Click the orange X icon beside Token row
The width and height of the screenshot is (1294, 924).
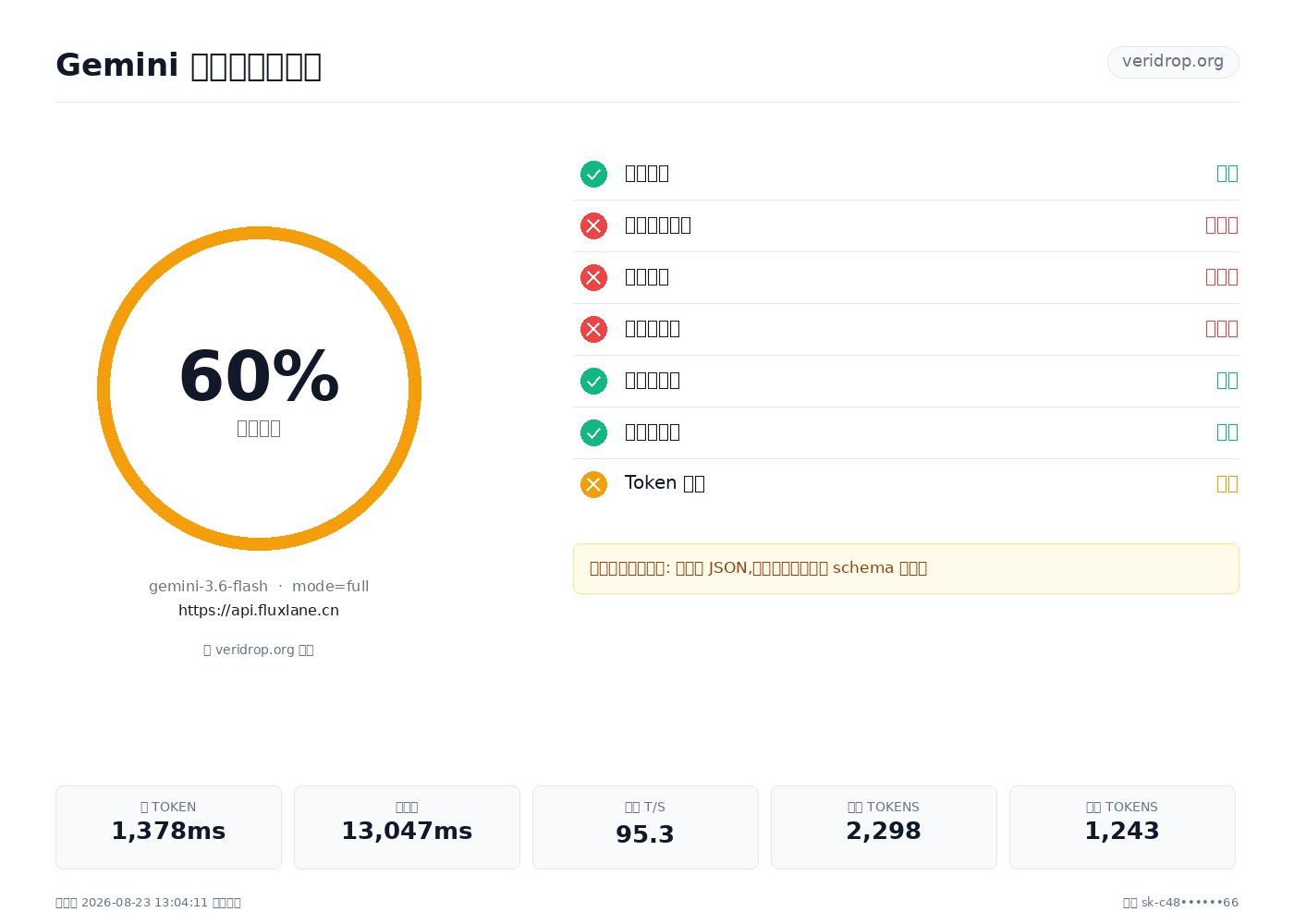(593, 484)
